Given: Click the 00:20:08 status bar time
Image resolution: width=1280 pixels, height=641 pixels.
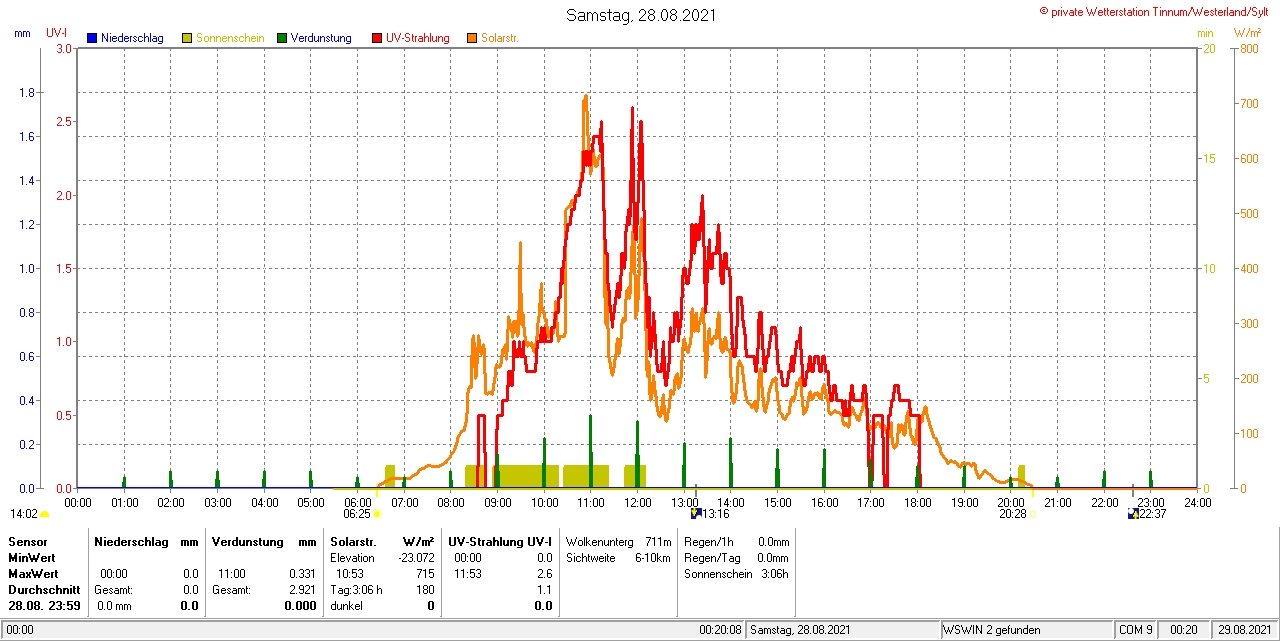Looking at the screenshot, I should [720, 630].
